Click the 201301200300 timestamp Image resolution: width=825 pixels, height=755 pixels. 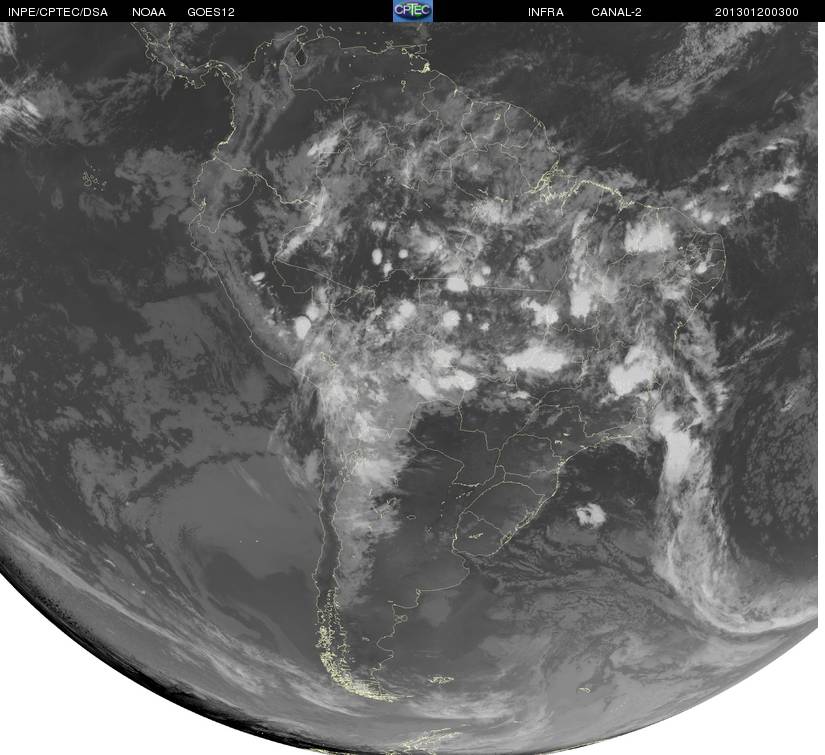point(757,12)
